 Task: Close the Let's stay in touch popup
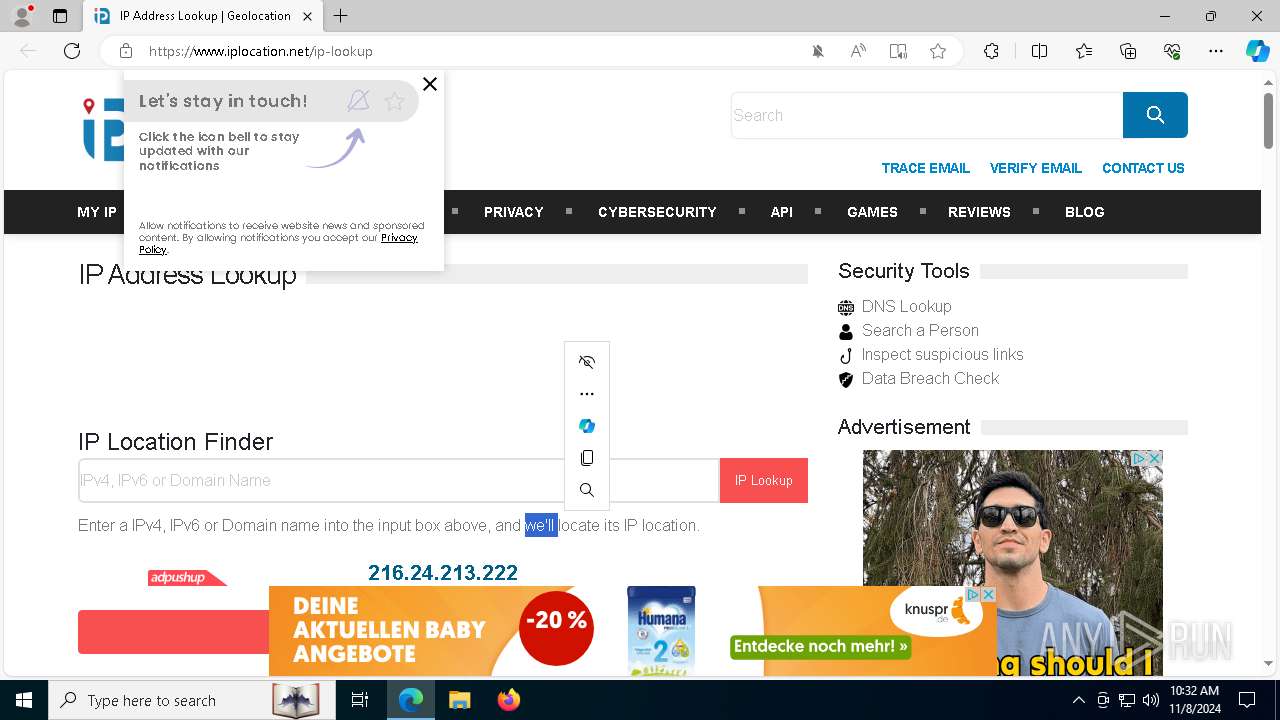[430, 84]
